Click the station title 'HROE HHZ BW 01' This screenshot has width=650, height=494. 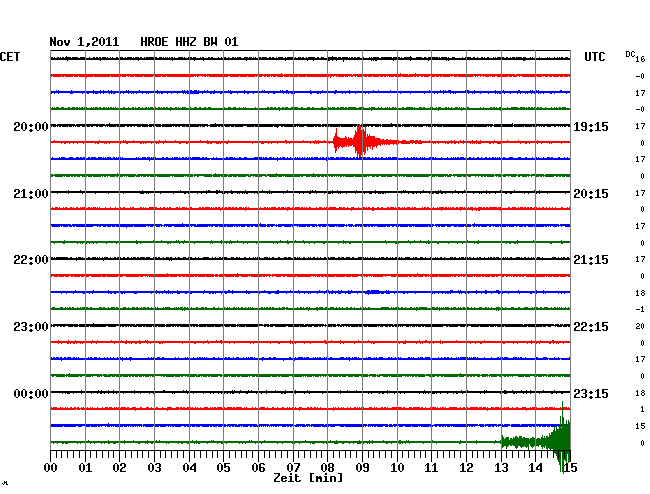coord(189,42)
